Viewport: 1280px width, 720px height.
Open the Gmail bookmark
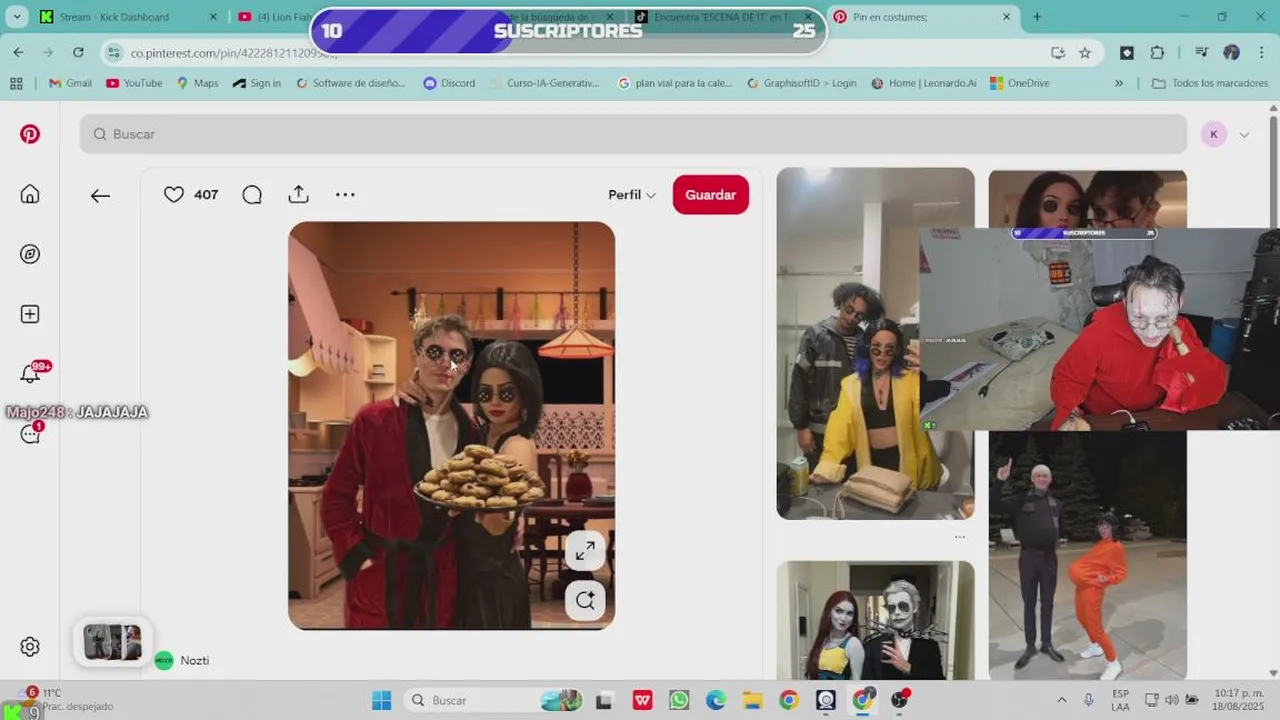point(70,83)
